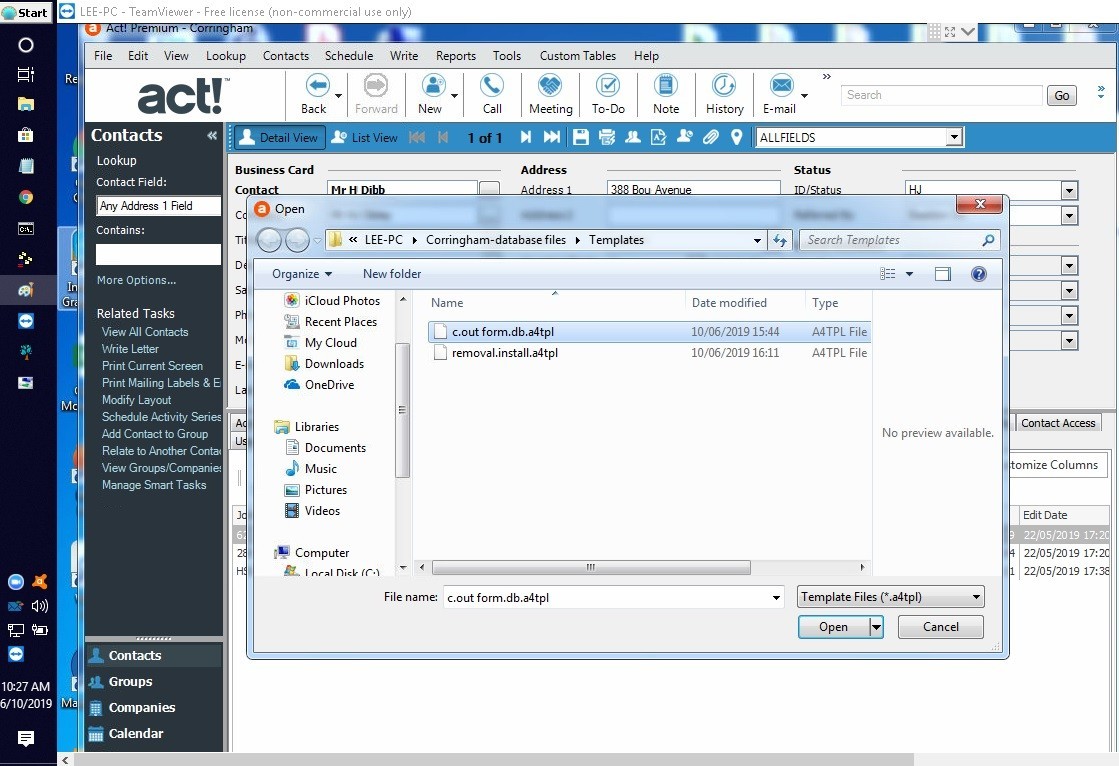This screenshot has width=1119, height=766.
Task: Jump to last record arrow
Action: point(552,137)
